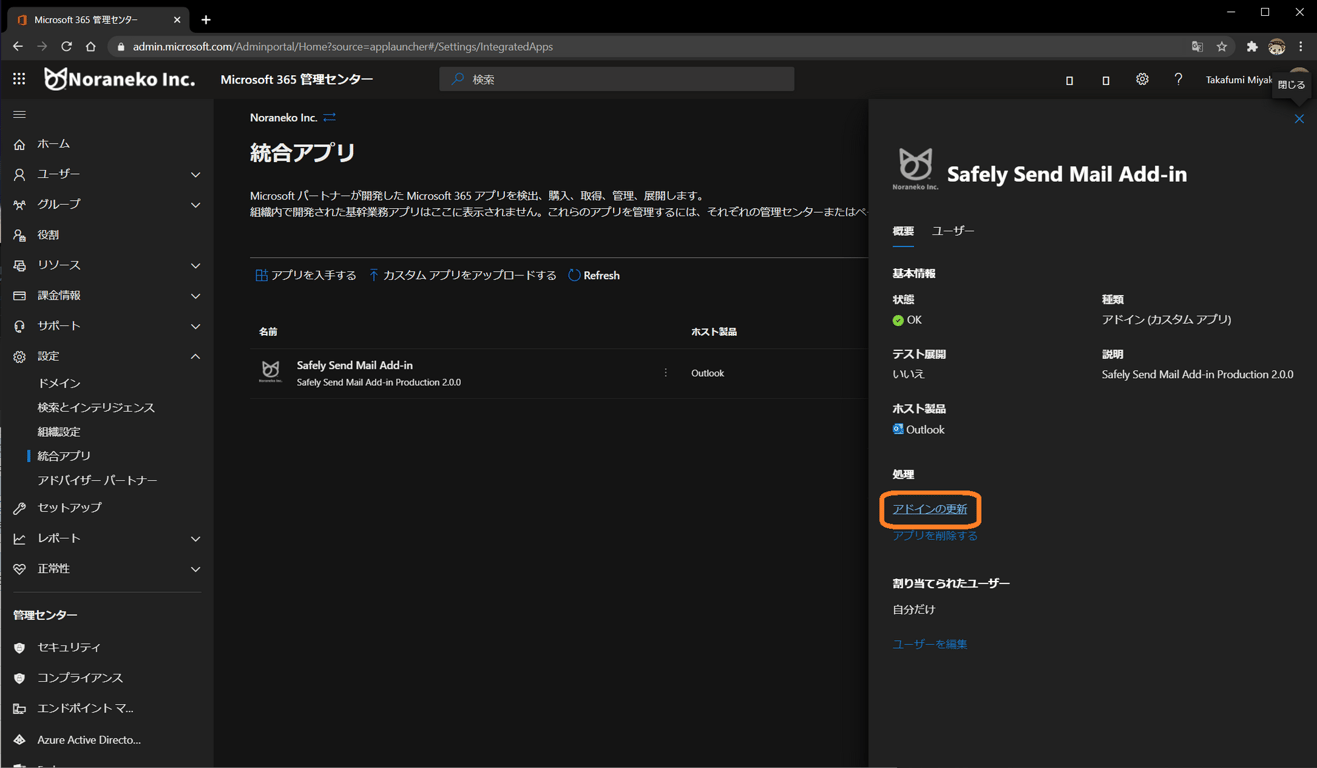Expand the 課金情報 menu chevron
Screen dimensions: 1317x768
[x=195, y=296]
